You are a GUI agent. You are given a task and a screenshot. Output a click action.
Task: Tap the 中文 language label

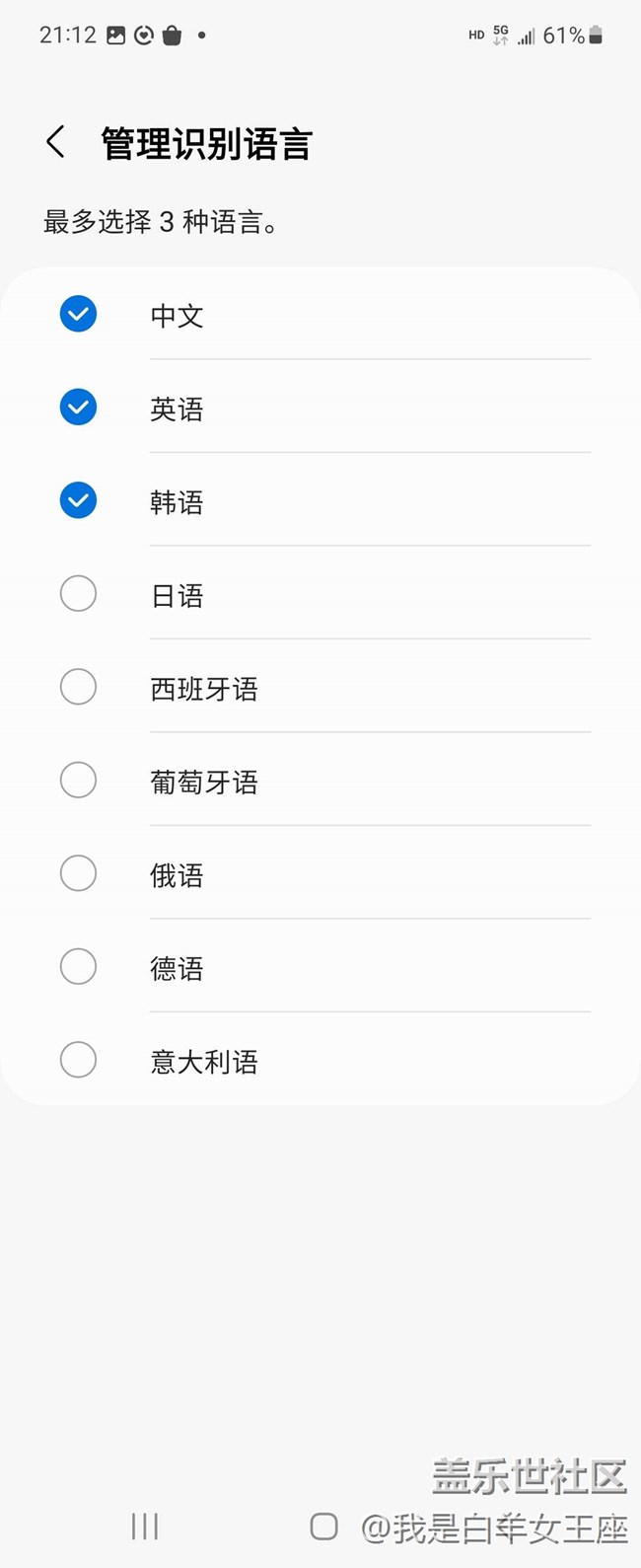point(177,316)
